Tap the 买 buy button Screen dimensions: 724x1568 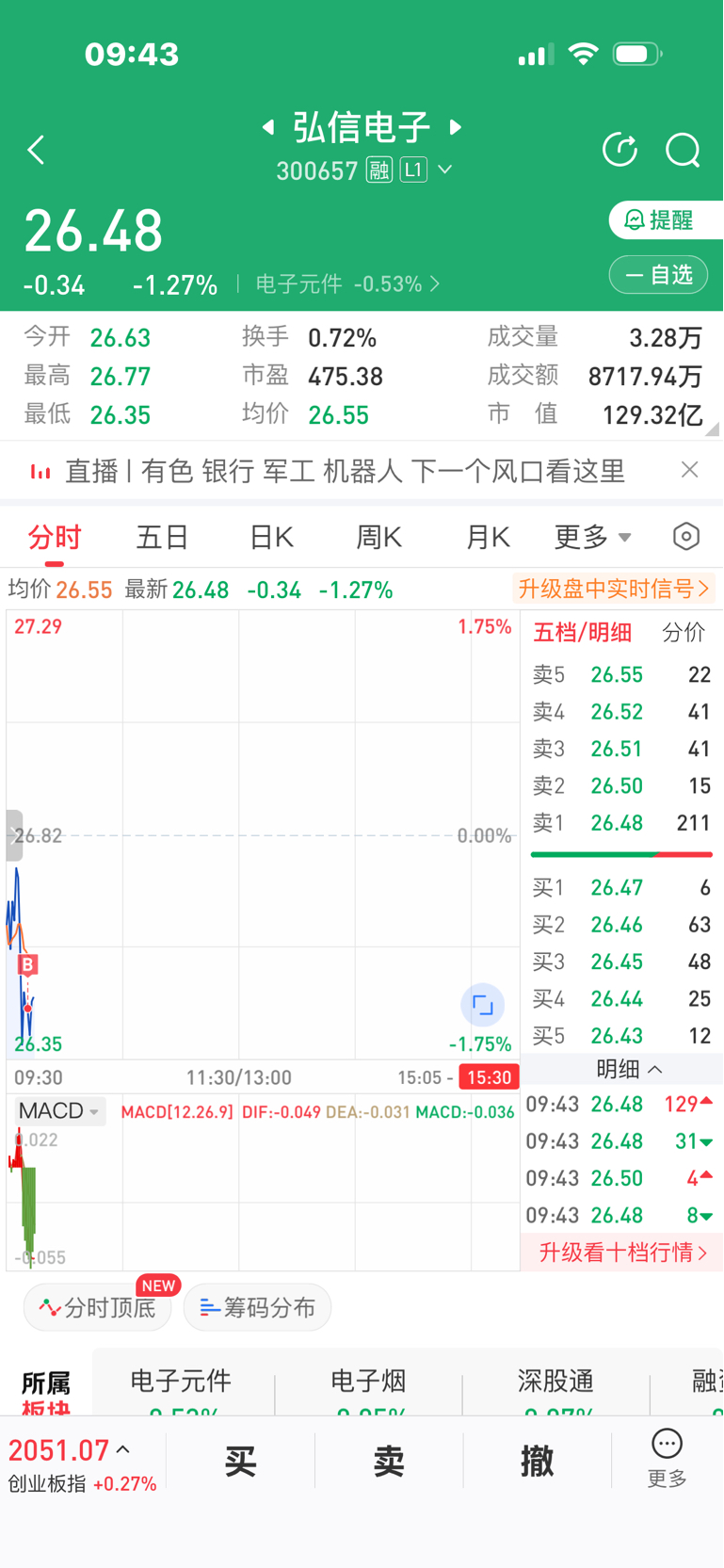[x=241, y=1462]
